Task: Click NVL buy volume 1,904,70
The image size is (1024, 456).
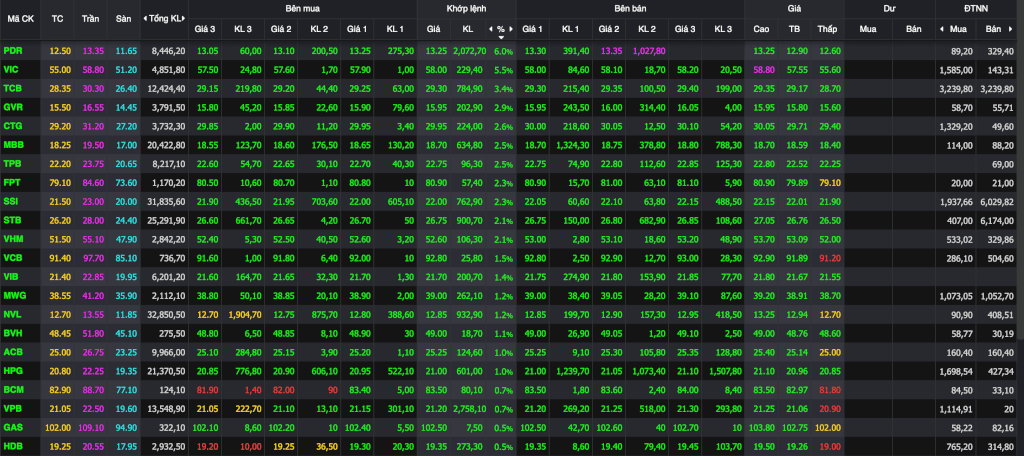Action: [245, 314]
